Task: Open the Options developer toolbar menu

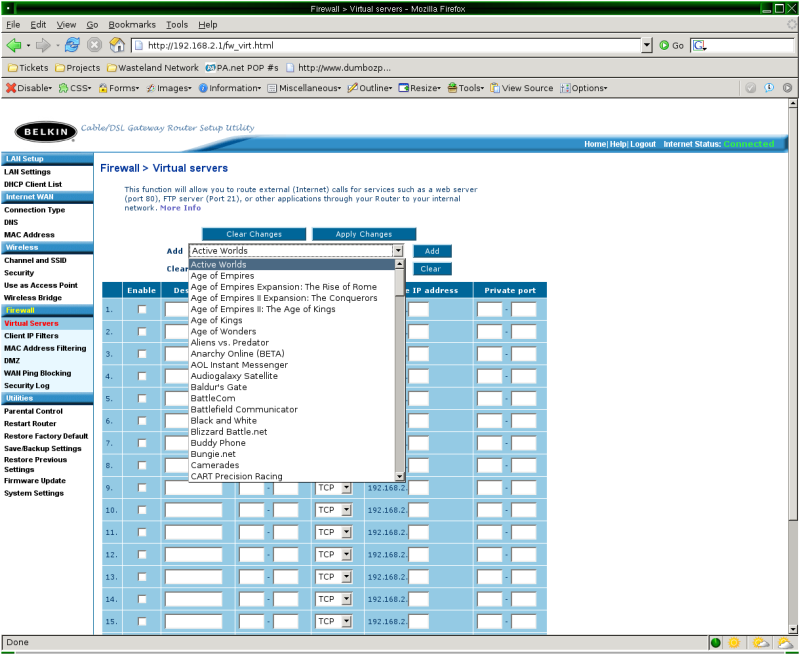Action: click(x=584, y=88)
